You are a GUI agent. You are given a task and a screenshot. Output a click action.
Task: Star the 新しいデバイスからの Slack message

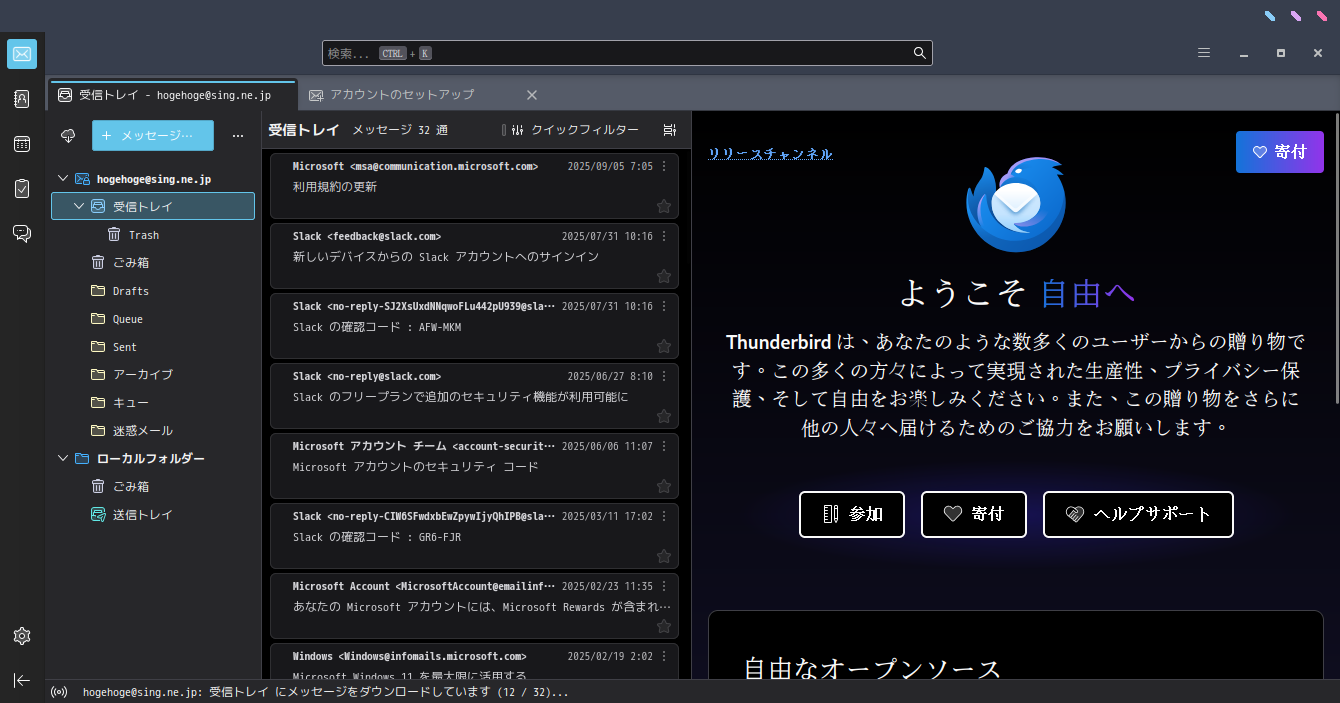click(x=663, y=276)
